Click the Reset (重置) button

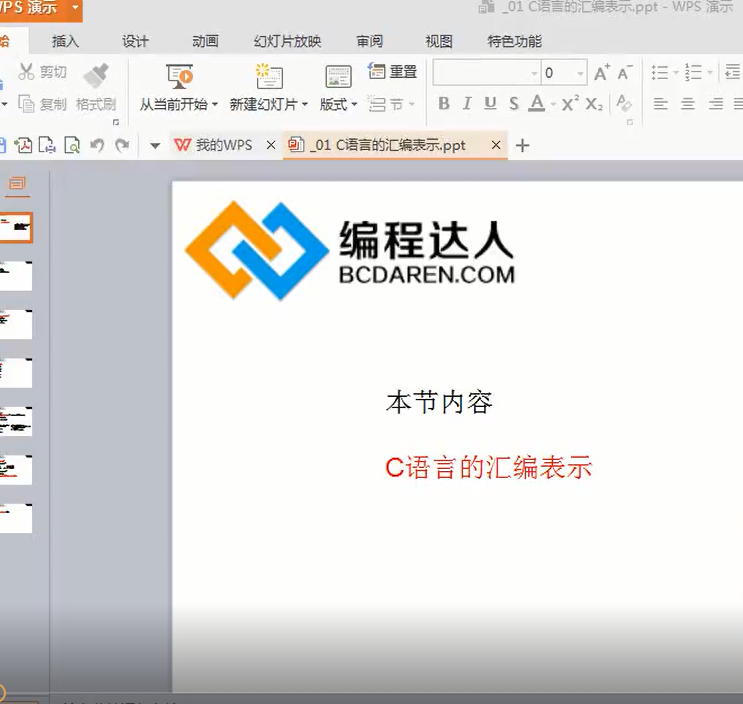(393, 72)
